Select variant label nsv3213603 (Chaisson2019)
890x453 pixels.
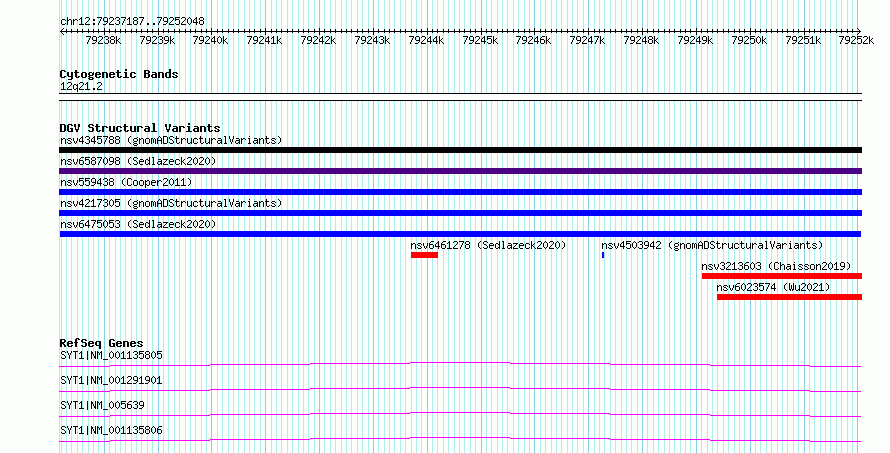776,266
